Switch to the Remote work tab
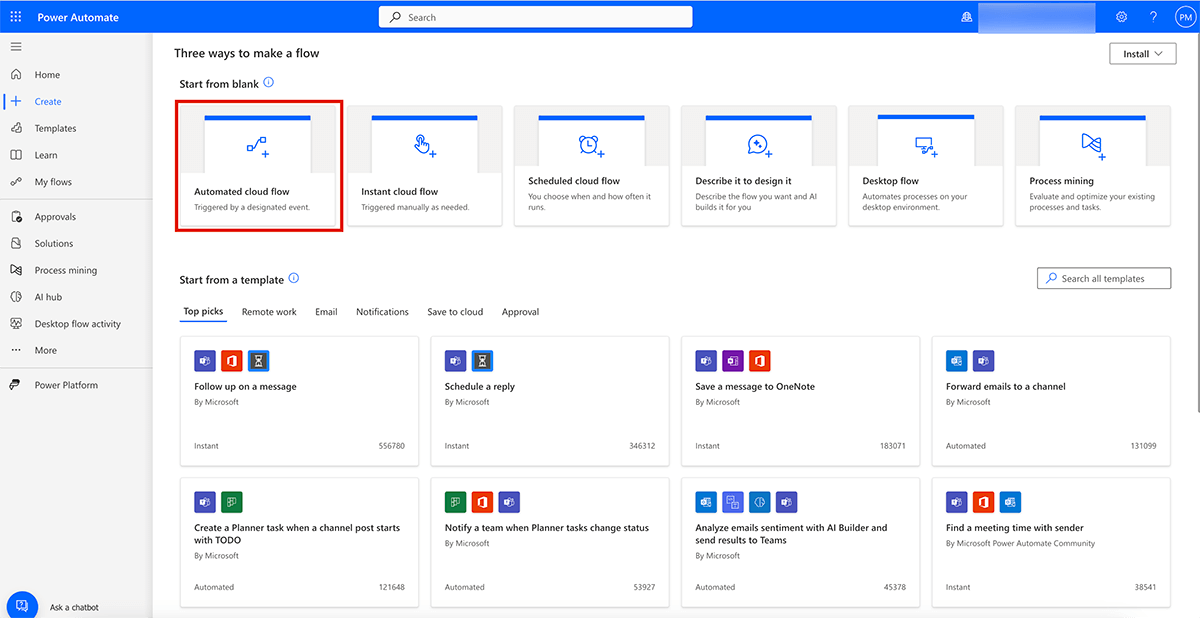Image resolution: width=1200 pixels, height=618 pixels. point(269,312)
